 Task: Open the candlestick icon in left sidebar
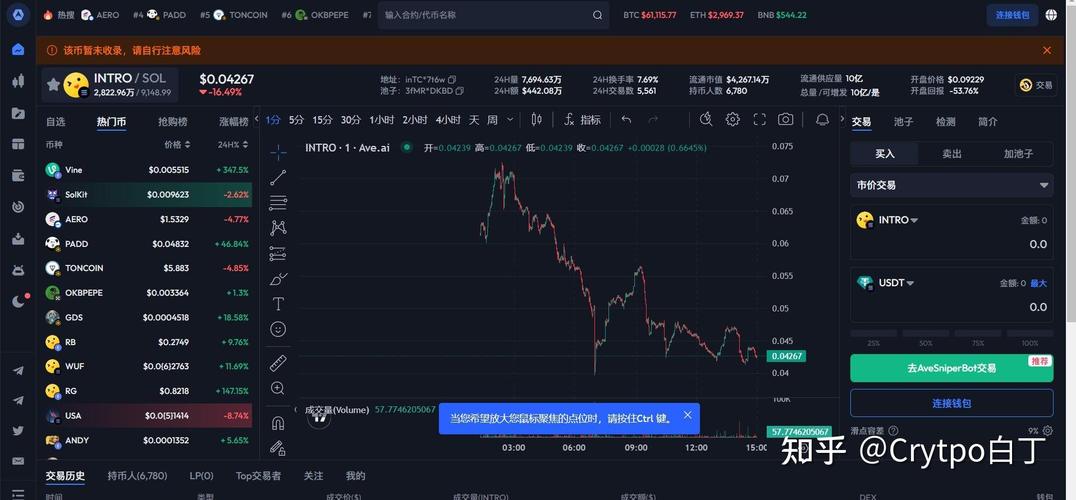click(18, 81)
